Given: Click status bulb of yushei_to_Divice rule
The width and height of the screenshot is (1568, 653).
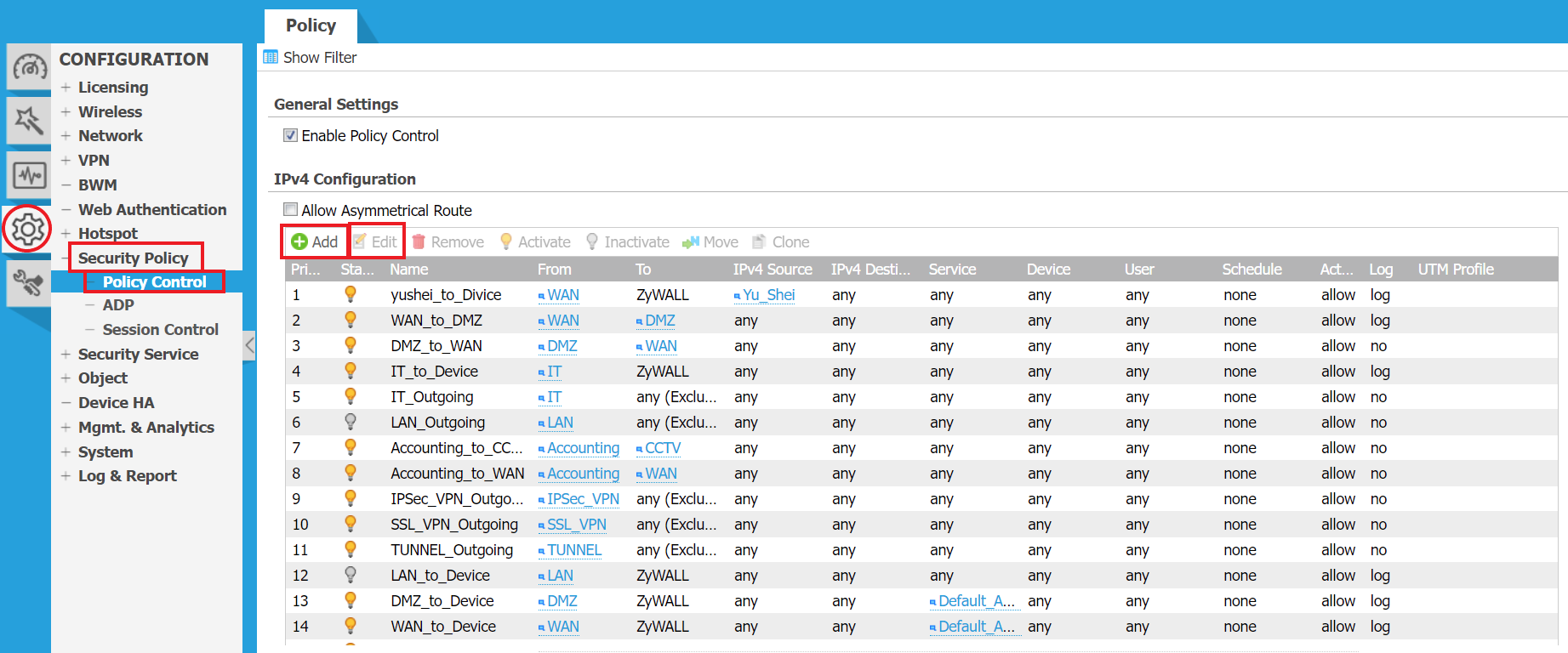Looking at the screenshot, I should [x=350, y=294].
